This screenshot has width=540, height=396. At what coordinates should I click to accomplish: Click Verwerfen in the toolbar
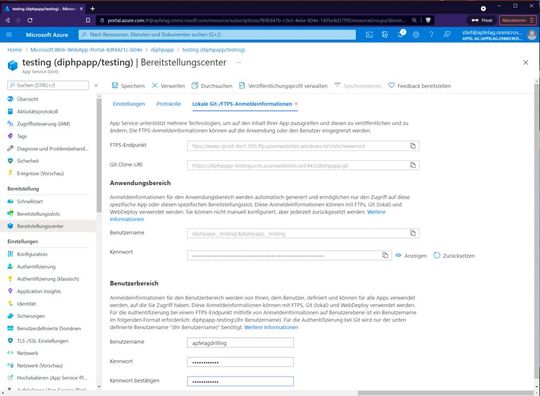(x=168, y=86)
